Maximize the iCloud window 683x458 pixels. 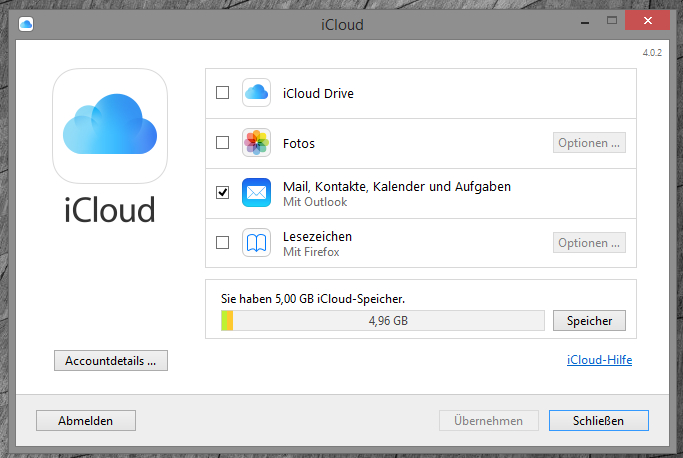coord(612,20)
